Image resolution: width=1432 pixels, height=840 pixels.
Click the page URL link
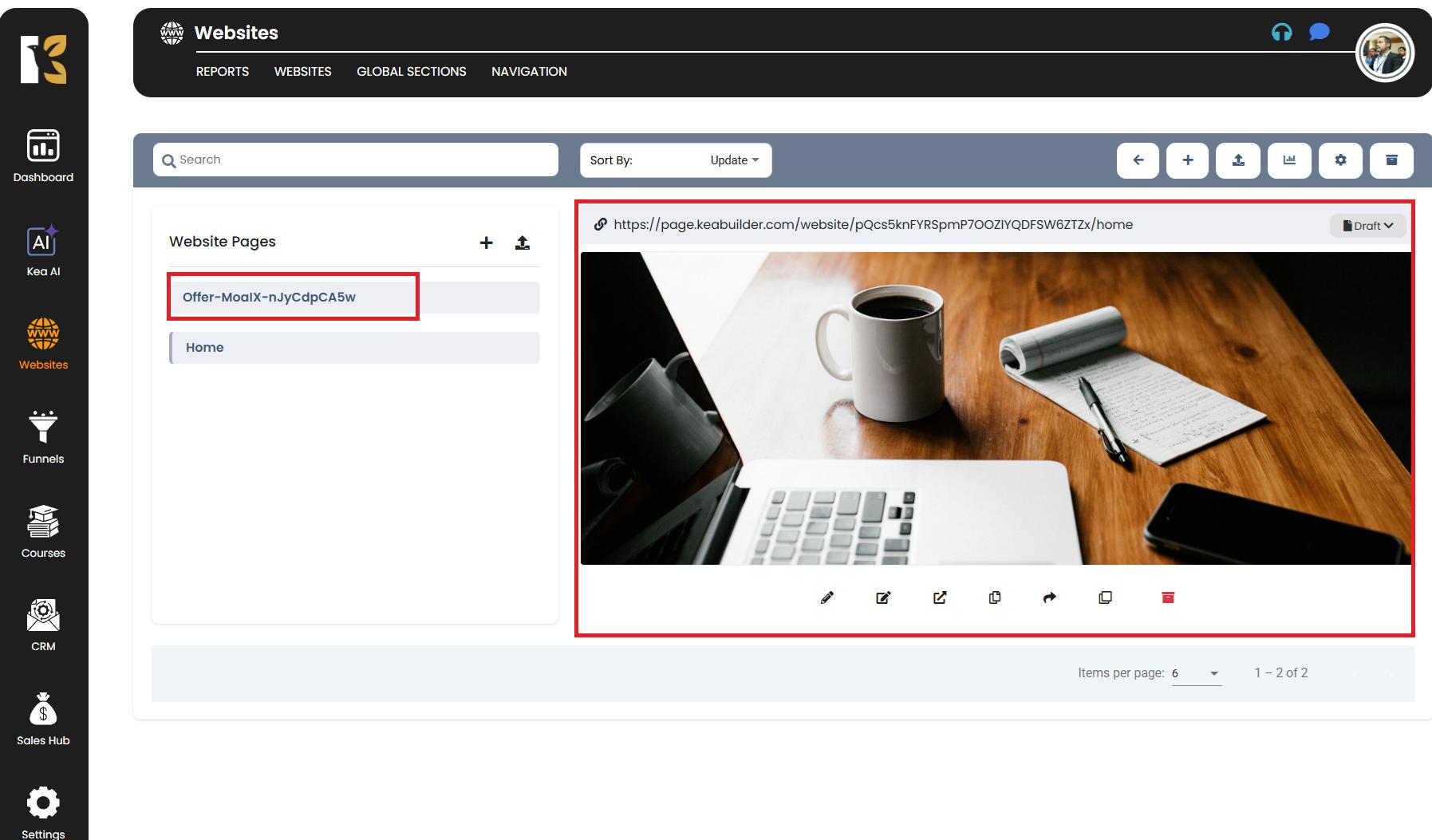click(873, 225)
